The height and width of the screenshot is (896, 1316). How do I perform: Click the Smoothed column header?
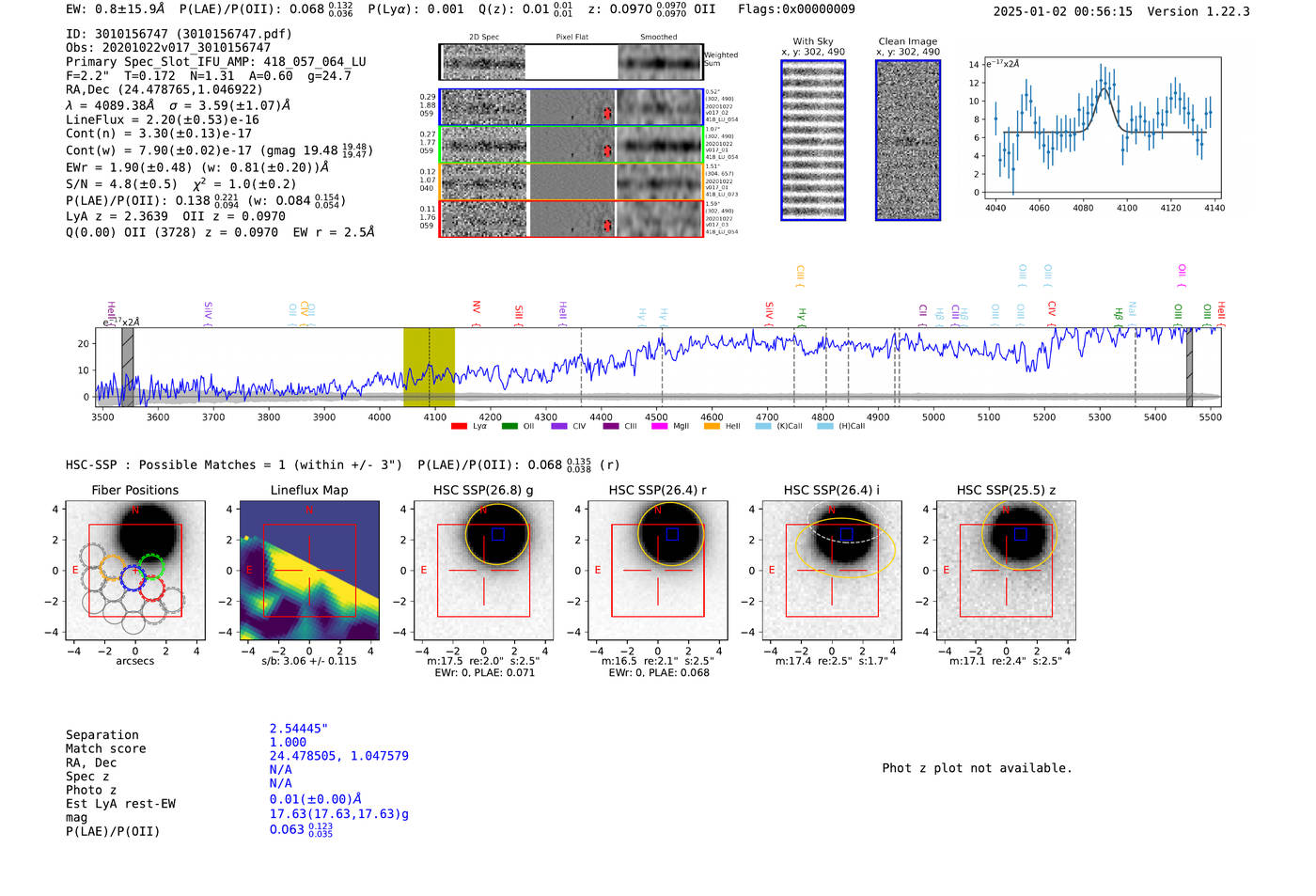(x=659, y=38)
